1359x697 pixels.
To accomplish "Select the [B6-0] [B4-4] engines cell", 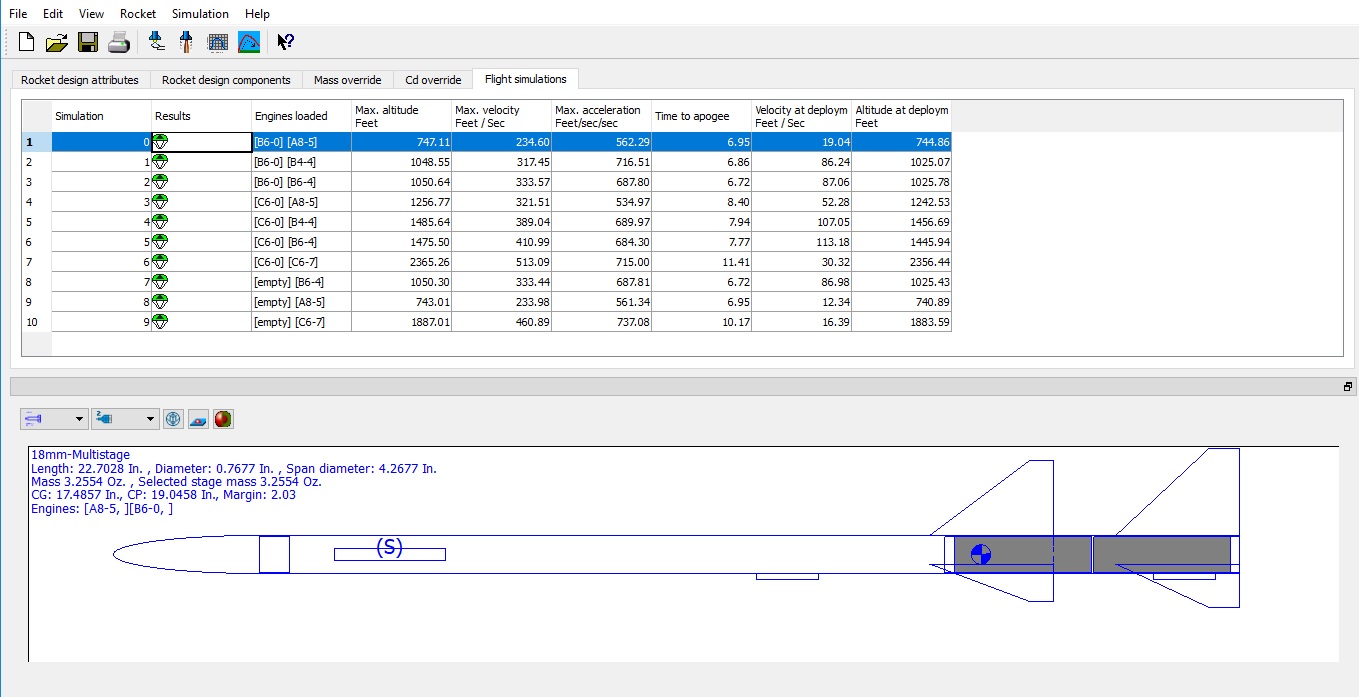I will click(301, 162).
